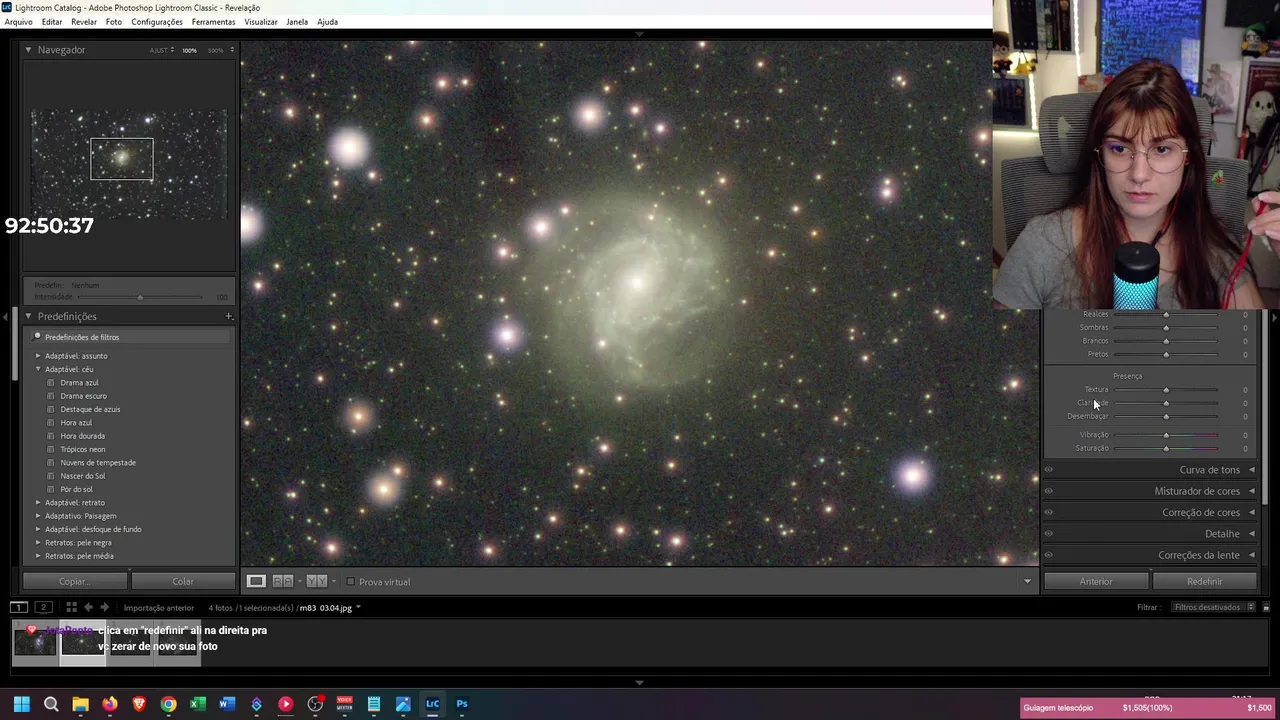
Task: Expand Adaptativo: Paisagem preset group
Action: pyautogui.click(x=38, y=516)
